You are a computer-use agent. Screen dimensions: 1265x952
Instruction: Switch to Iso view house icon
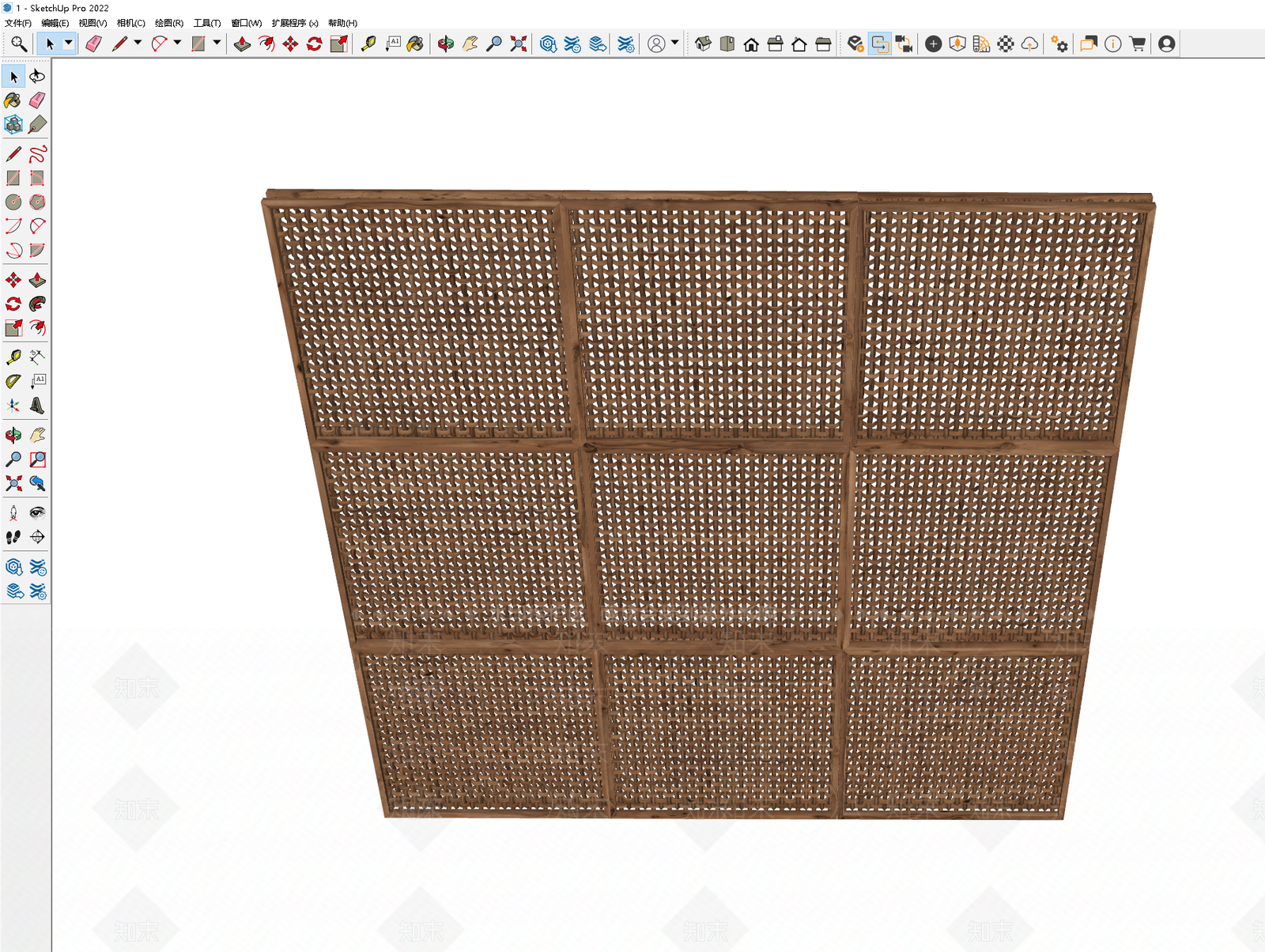(703, 44)
